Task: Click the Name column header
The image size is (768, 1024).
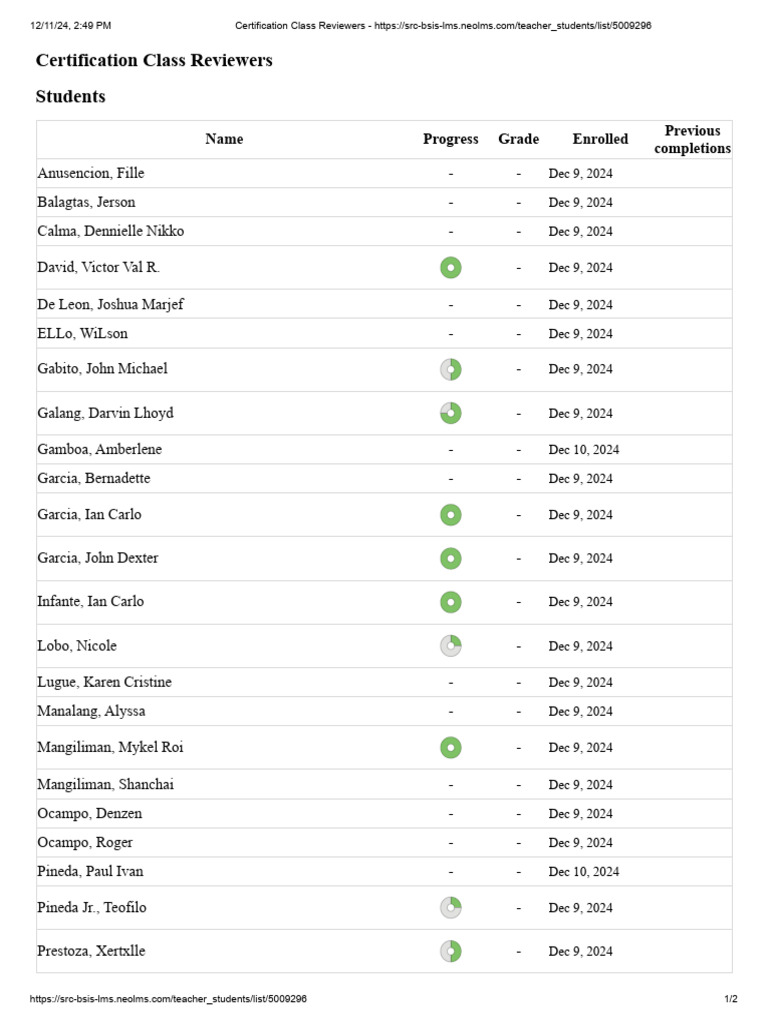Action: click(224, 139)
